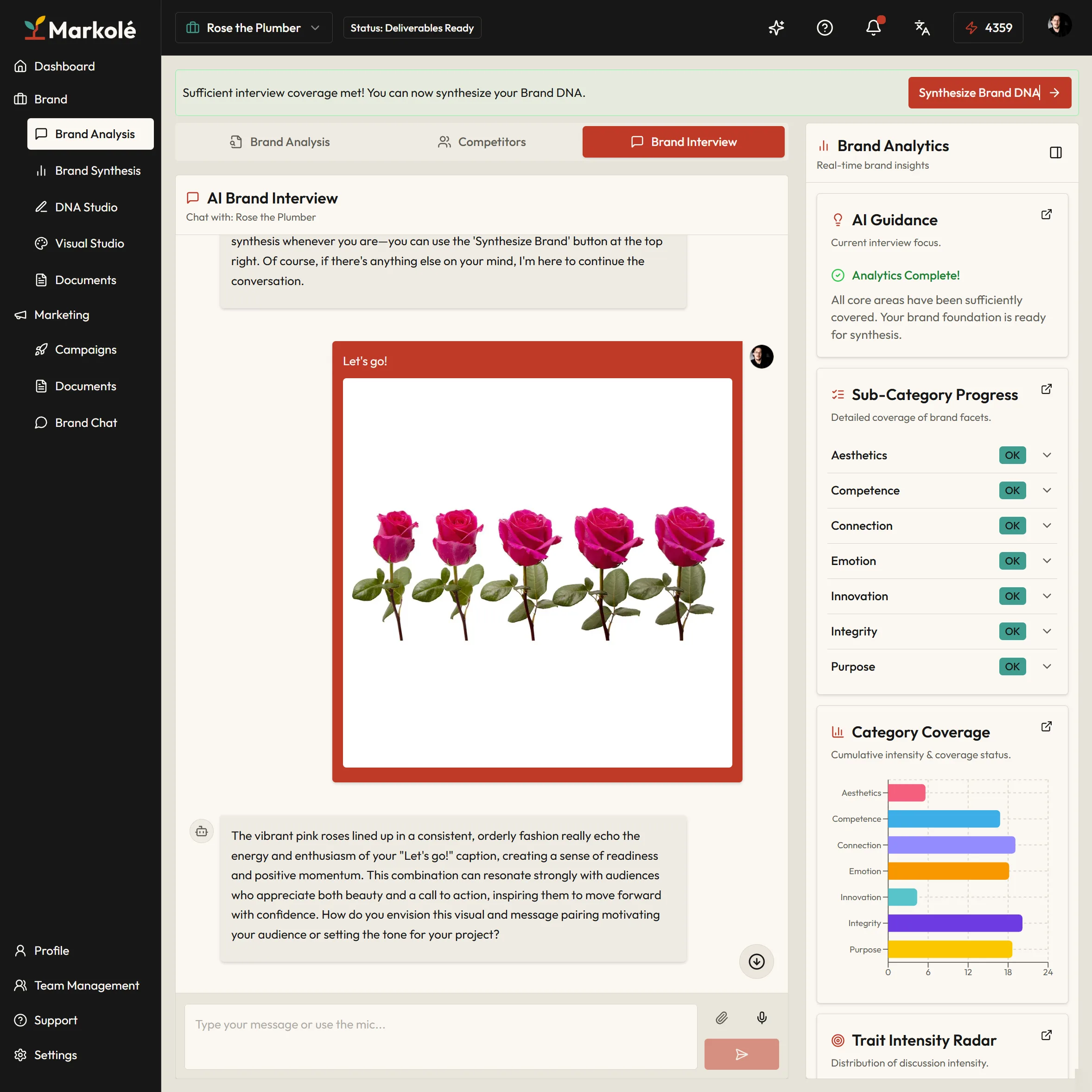Expand the Aesthetics sub-category row
1092x1092 pixels.
[942, 455]
